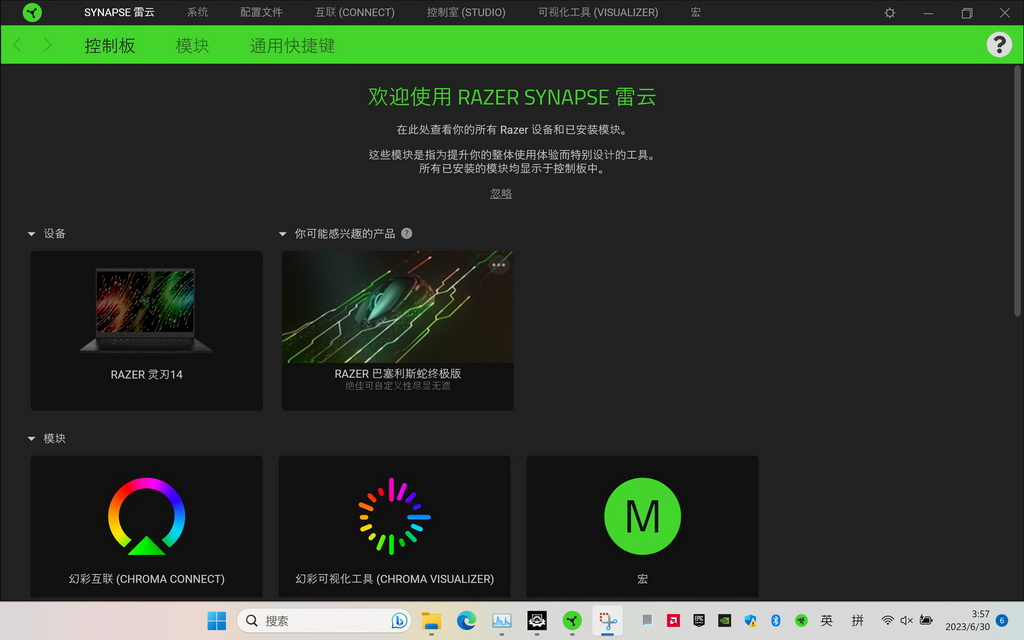Open Bing chat icon in the search box
This screenshot has width=1024, height=640.
tap(399, 620)
